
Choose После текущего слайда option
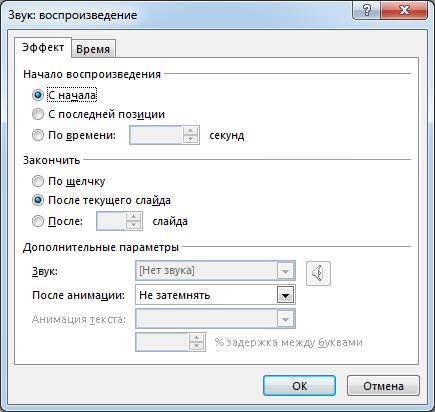point(38,200)
